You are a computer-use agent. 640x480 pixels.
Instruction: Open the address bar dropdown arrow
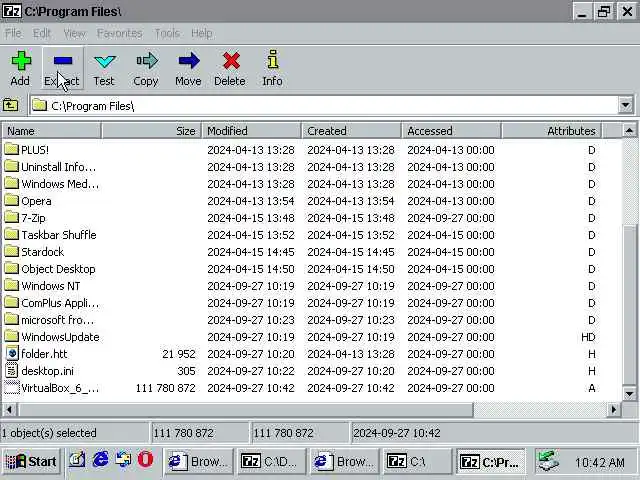[x=625, y=106]
